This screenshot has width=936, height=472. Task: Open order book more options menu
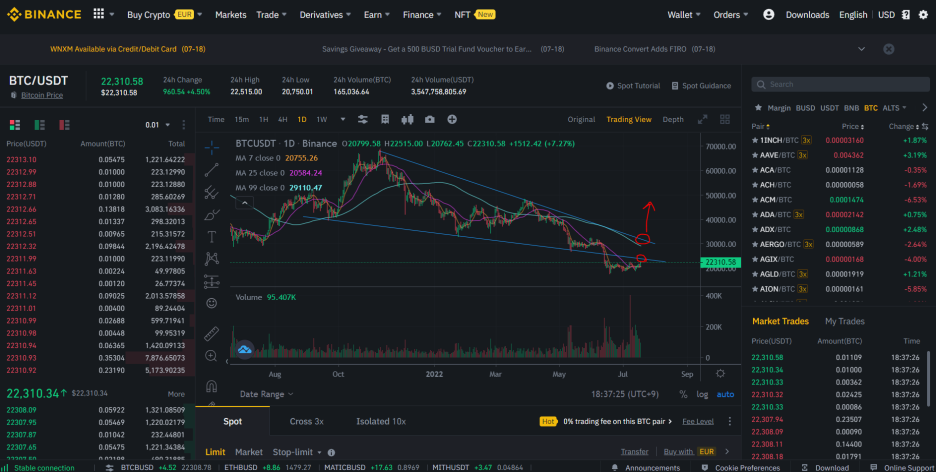pos(184,125)
